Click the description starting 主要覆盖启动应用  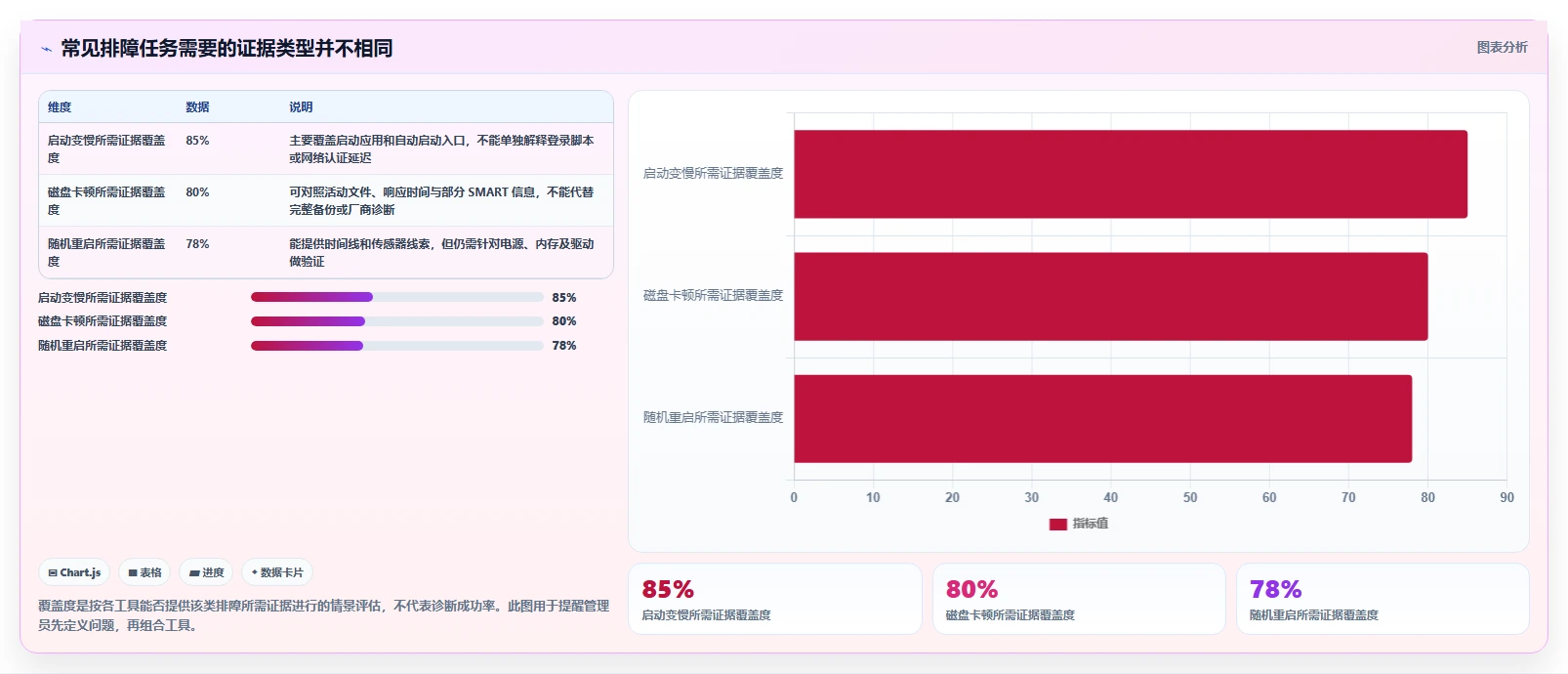[441, 148]
